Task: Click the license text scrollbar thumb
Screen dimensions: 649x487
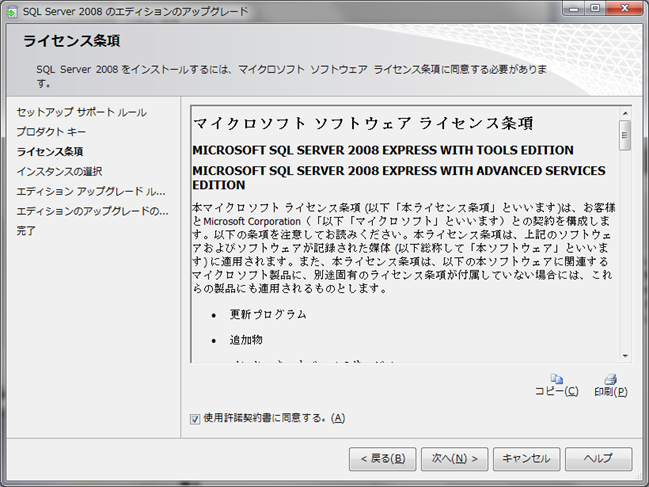Action: [x=625, y=135]
